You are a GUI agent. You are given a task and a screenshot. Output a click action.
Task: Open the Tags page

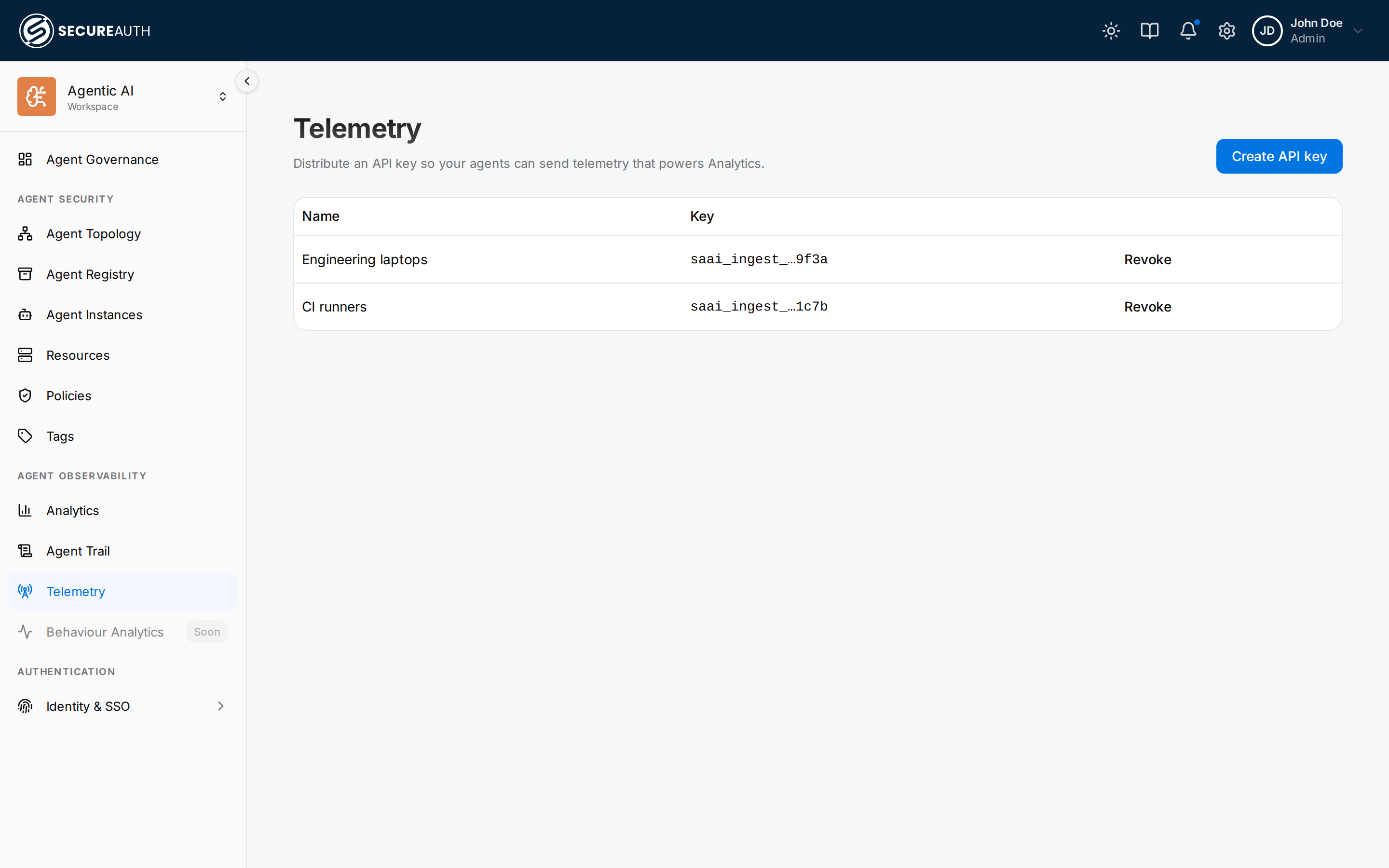point(60,436)
